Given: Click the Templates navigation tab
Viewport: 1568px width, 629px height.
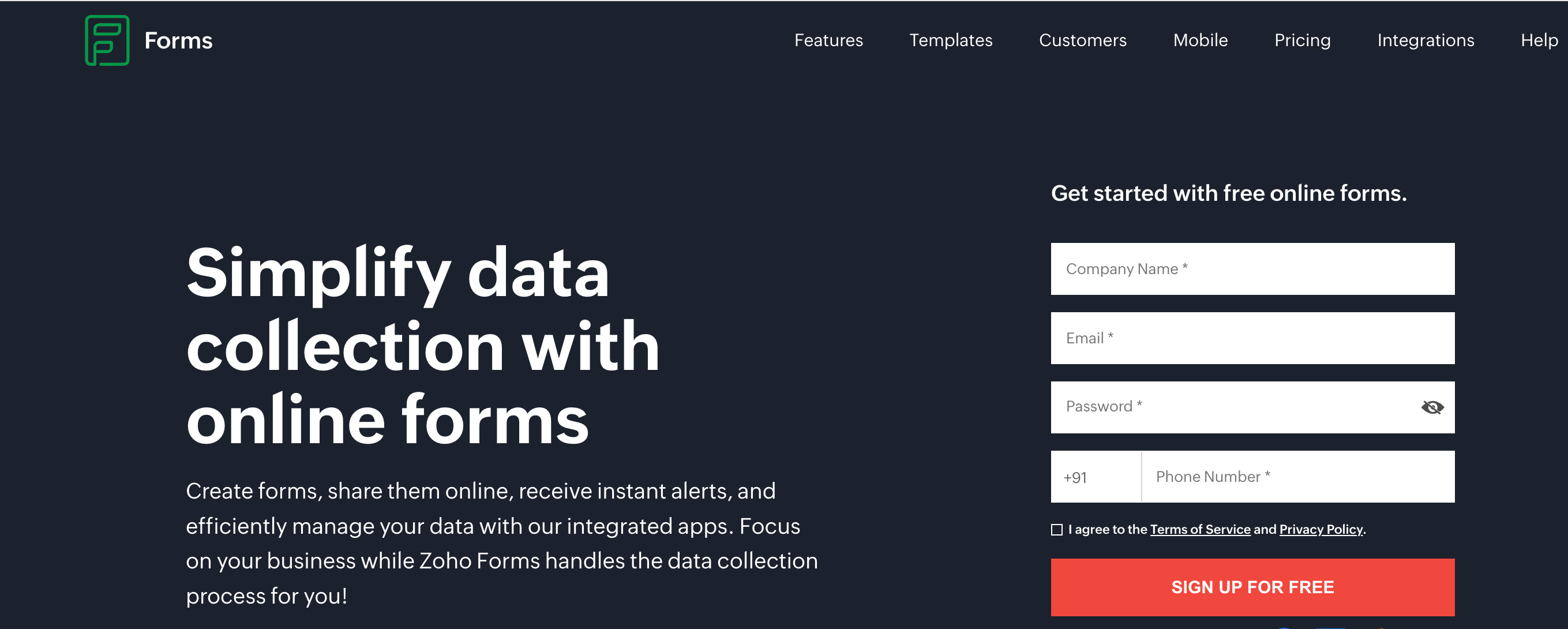Looking at the screenshot, I should click(x=951, y=40).
